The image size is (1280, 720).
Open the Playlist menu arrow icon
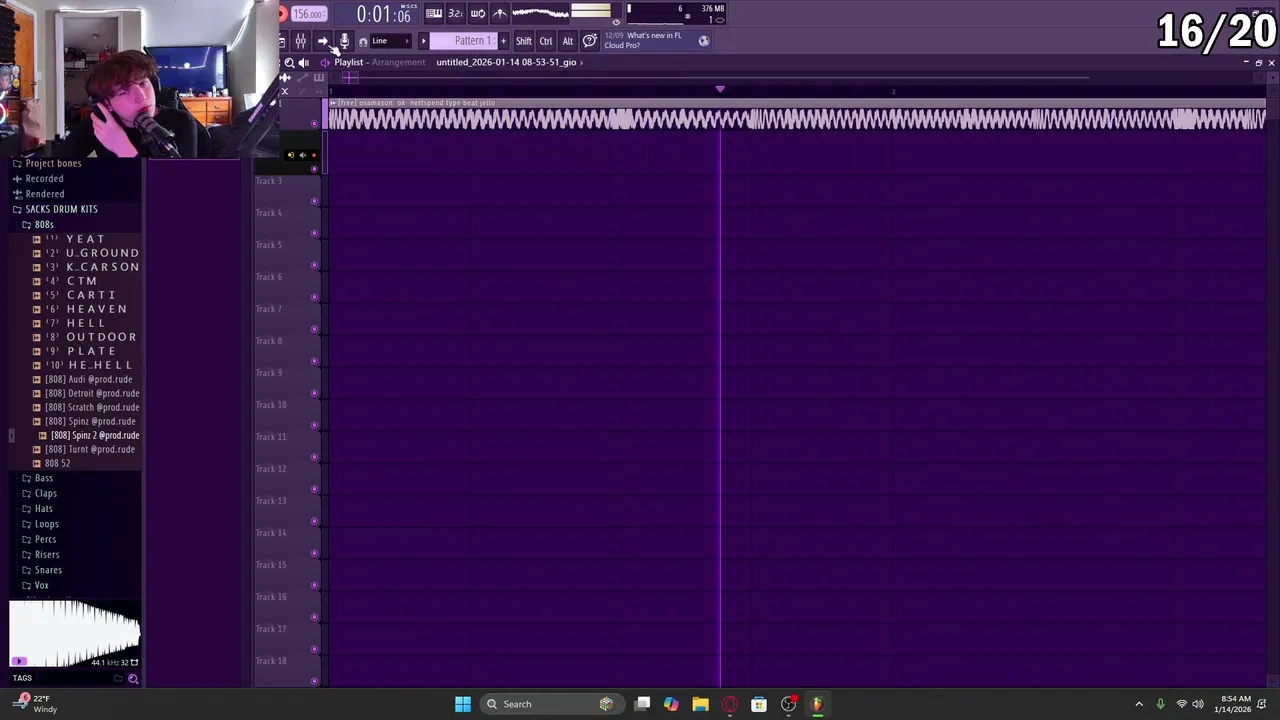click(x=325, y=62)
